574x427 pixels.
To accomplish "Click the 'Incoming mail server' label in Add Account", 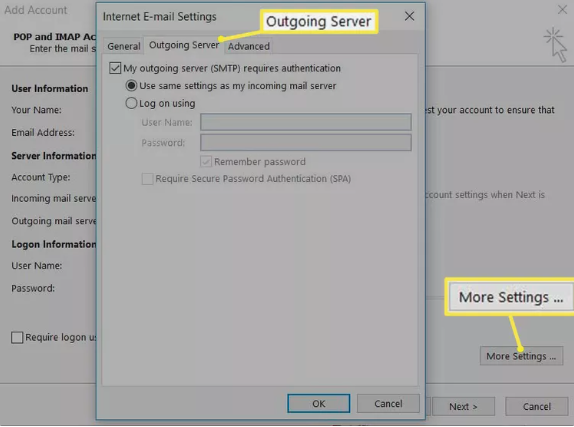I will coord(53,198).
